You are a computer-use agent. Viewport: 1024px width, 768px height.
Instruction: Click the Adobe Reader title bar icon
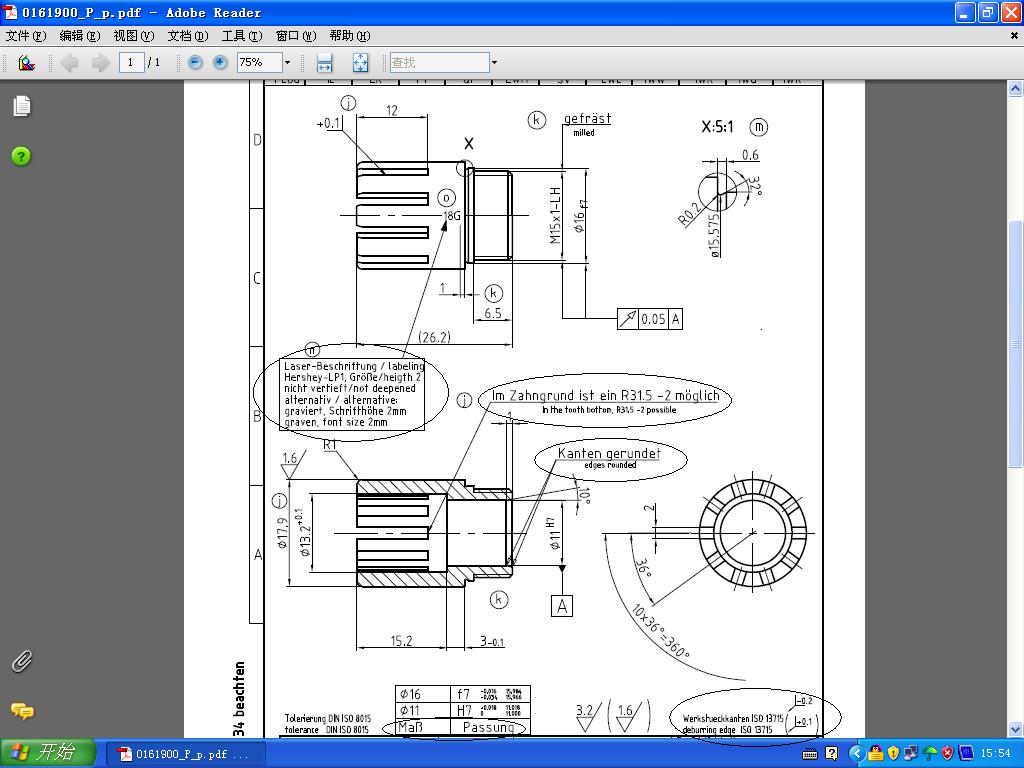[11, 12]
